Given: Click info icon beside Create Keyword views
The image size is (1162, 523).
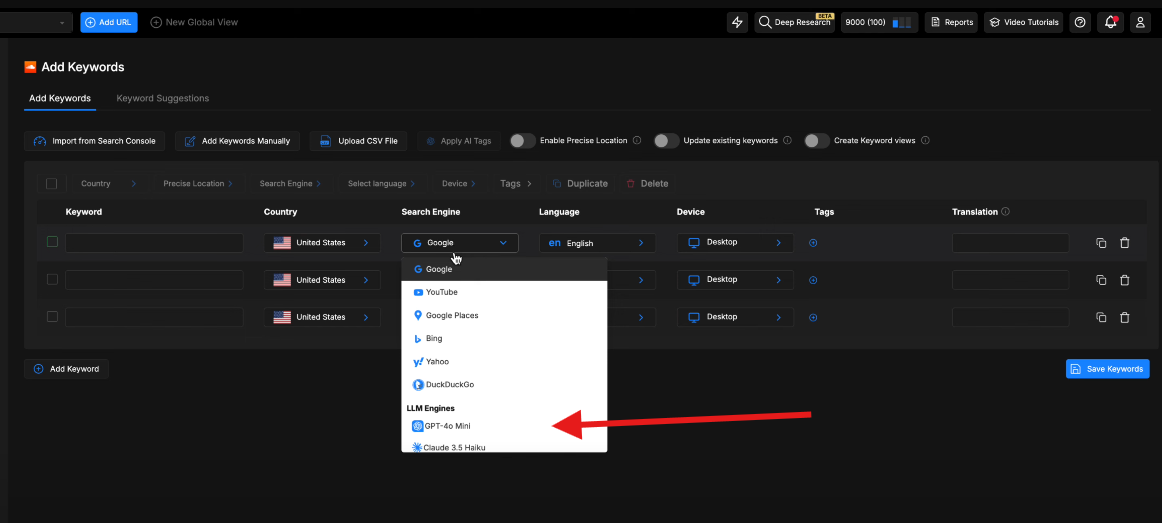Looking at the screenshot, I should coord(925,140).
